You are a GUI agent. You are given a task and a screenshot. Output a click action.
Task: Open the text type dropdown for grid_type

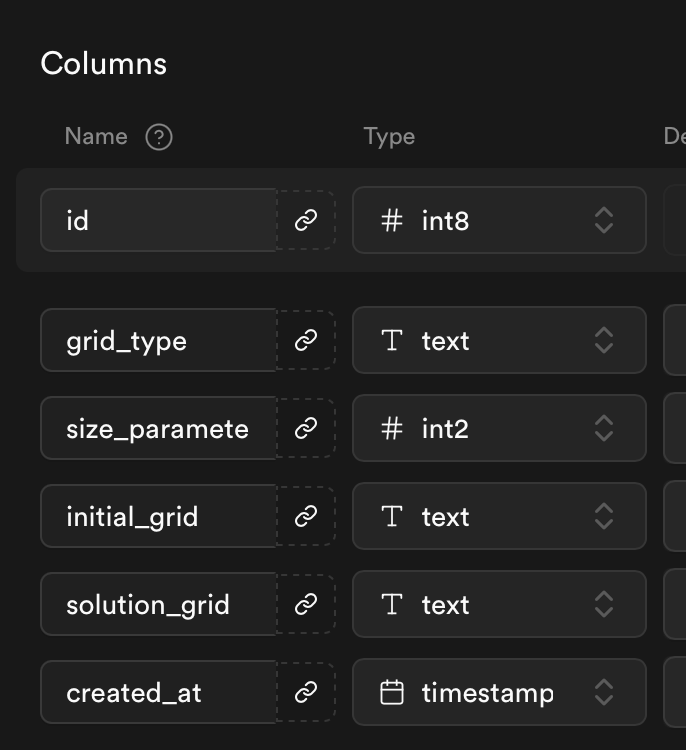click(499, 341)
